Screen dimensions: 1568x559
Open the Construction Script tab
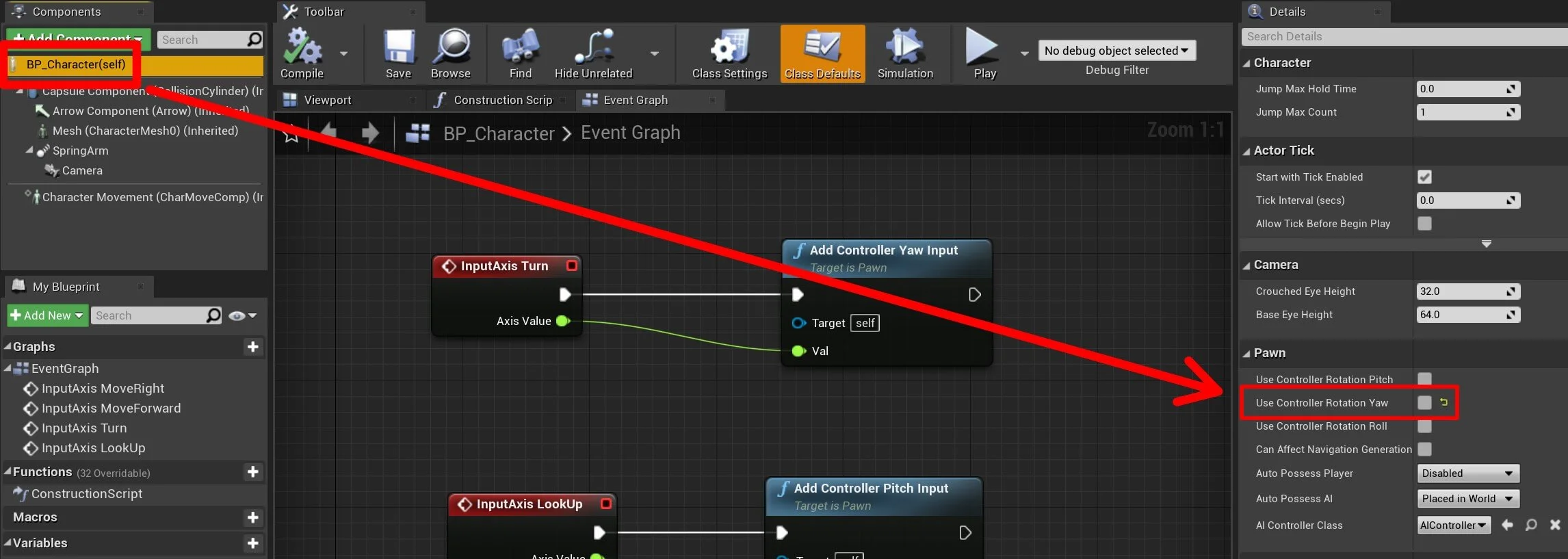point(502,100)
